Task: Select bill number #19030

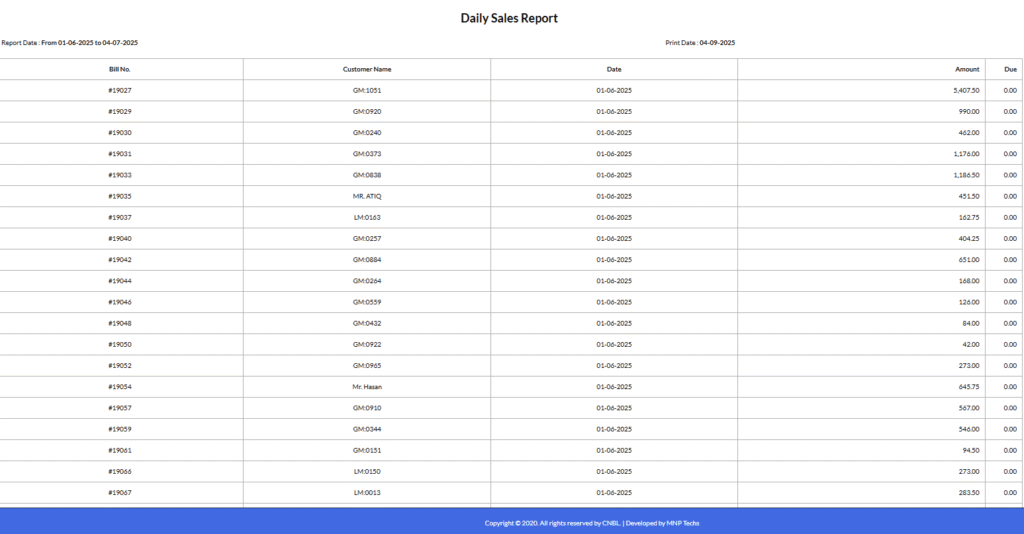Action: pyautogui.click(x=120, y=133)
